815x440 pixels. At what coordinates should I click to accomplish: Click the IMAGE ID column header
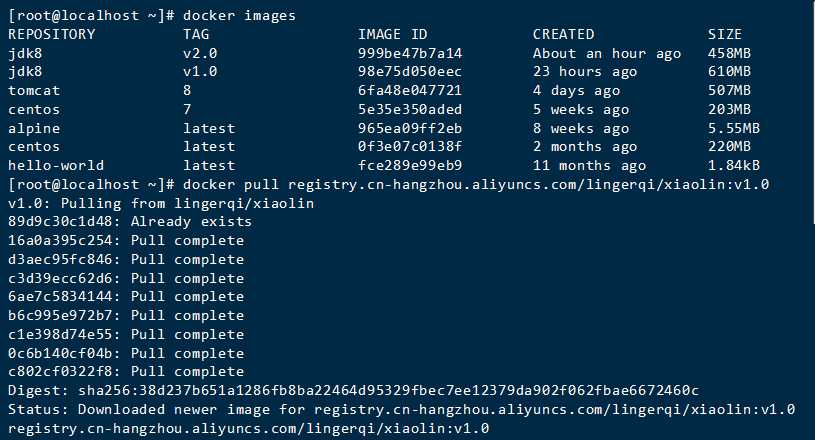point(392,34)
